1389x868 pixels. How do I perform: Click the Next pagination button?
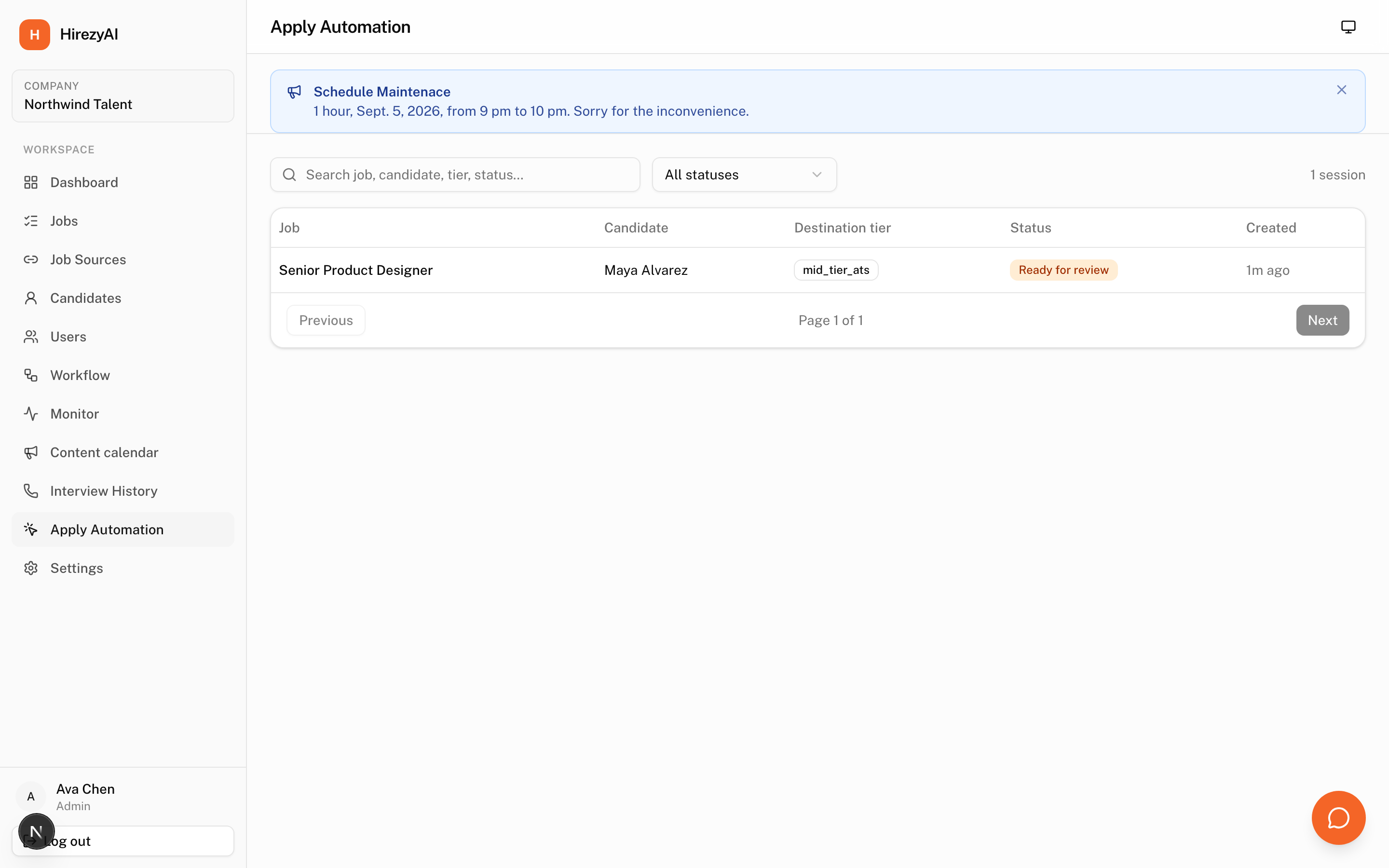tap(1322, 320)
